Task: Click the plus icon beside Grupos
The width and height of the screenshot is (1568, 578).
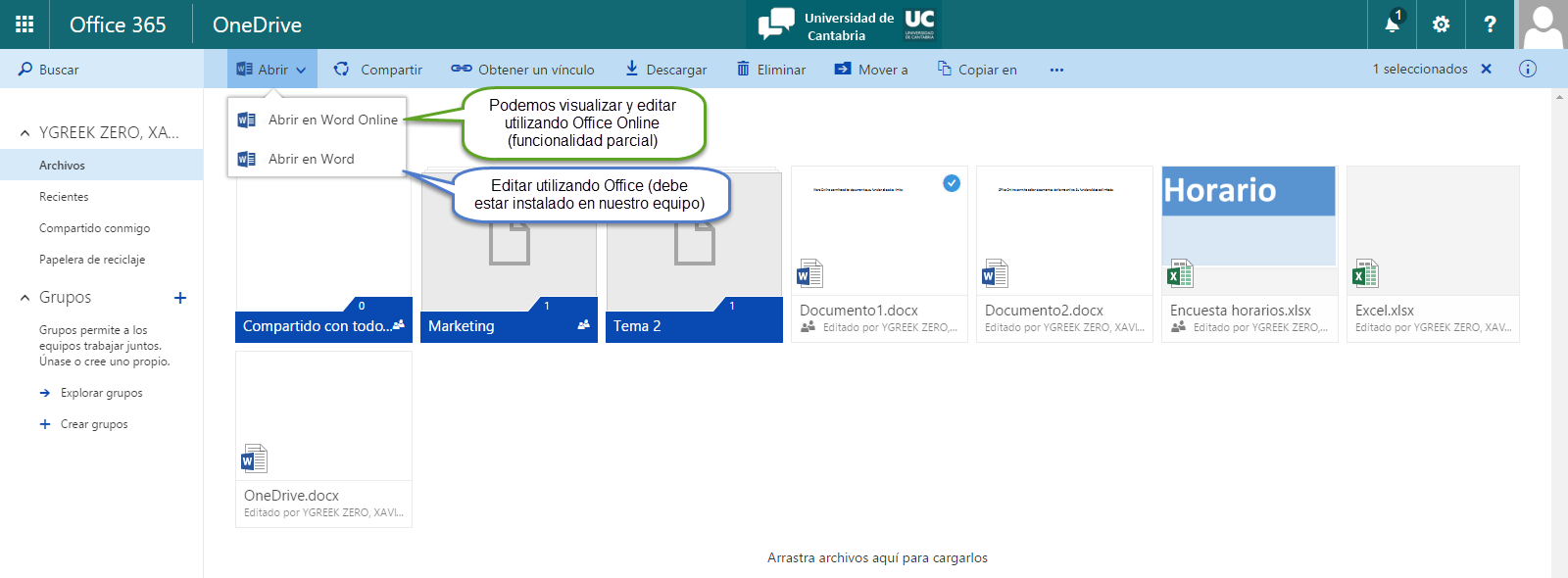Action: pyautogui.click(x=180, y=298)
